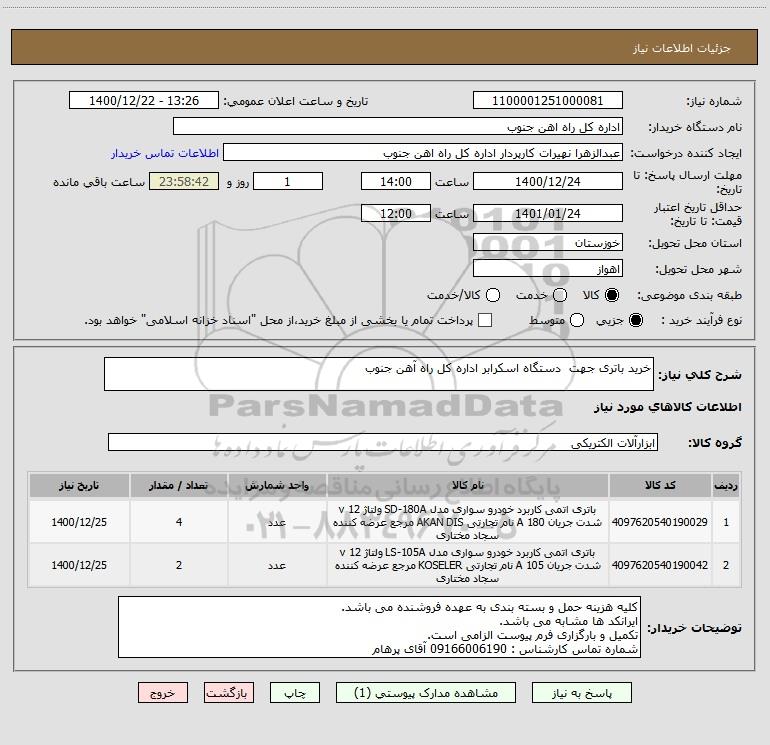The image size is (770, 745).
Task: Click the unit عدد in the LS-105A row
Action: [277, 566]
